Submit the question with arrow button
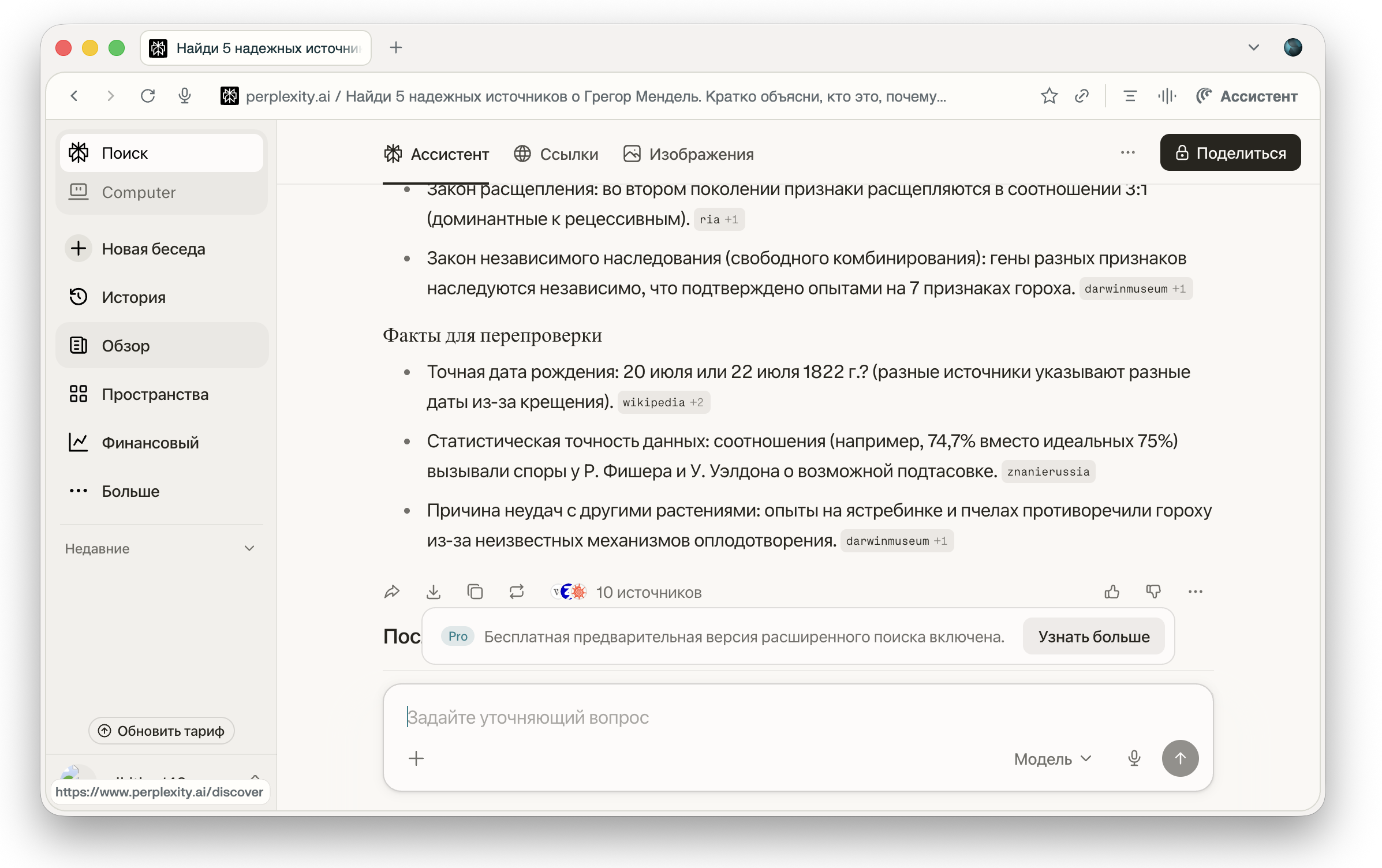Image resolution: width=1382 pixels, height=868 pixels. click(x=1180, y=758)
